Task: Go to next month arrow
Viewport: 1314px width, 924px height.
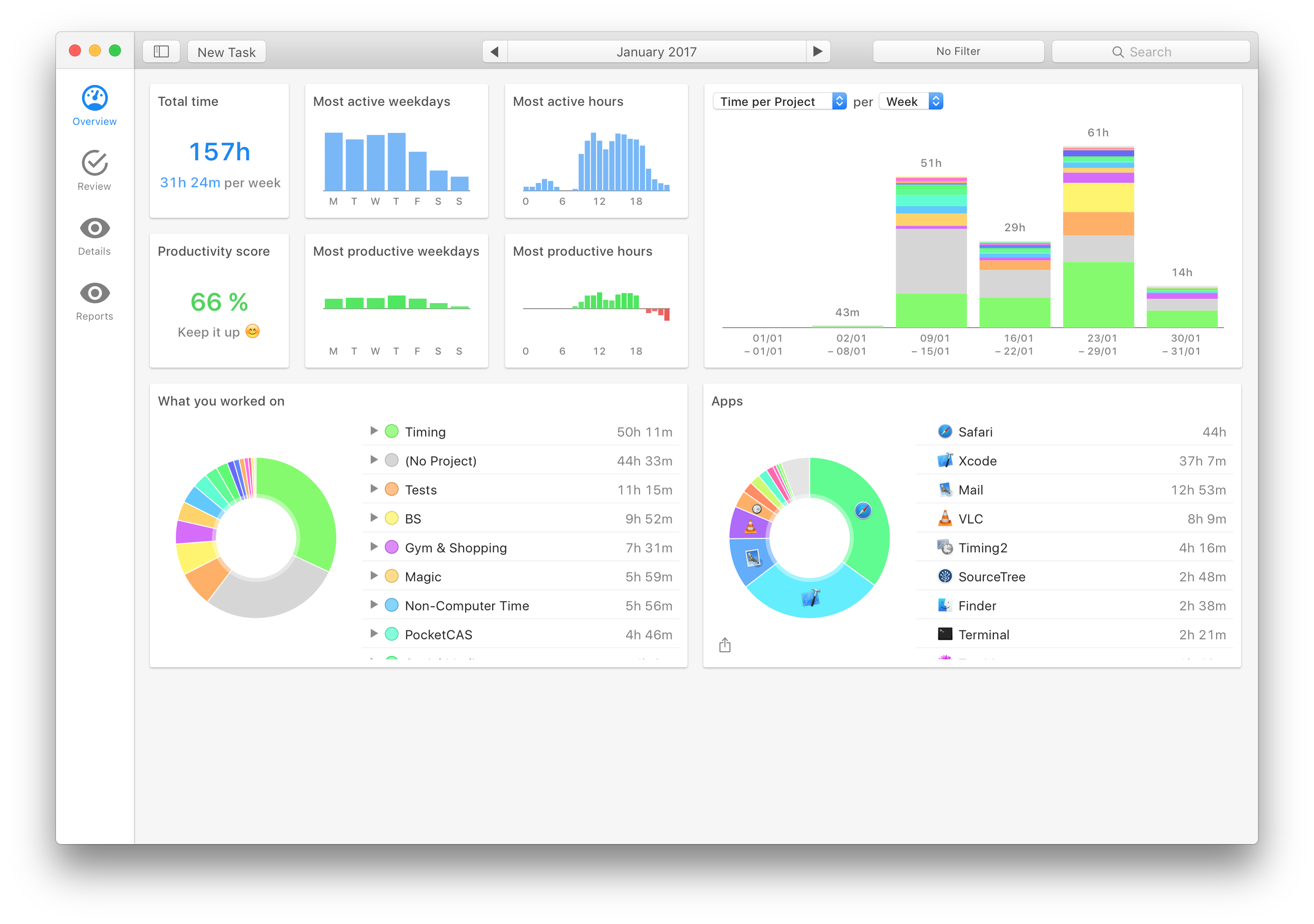Action: click(x=818, y=51)
